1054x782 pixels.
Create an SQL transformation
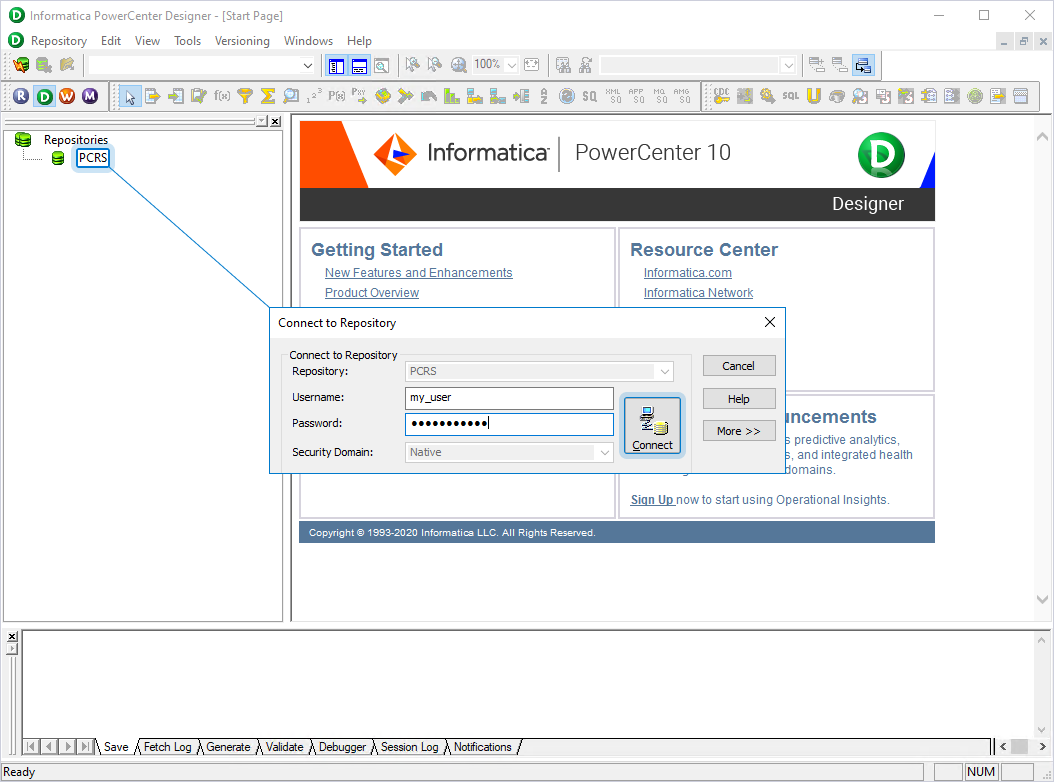click(789, 96)
